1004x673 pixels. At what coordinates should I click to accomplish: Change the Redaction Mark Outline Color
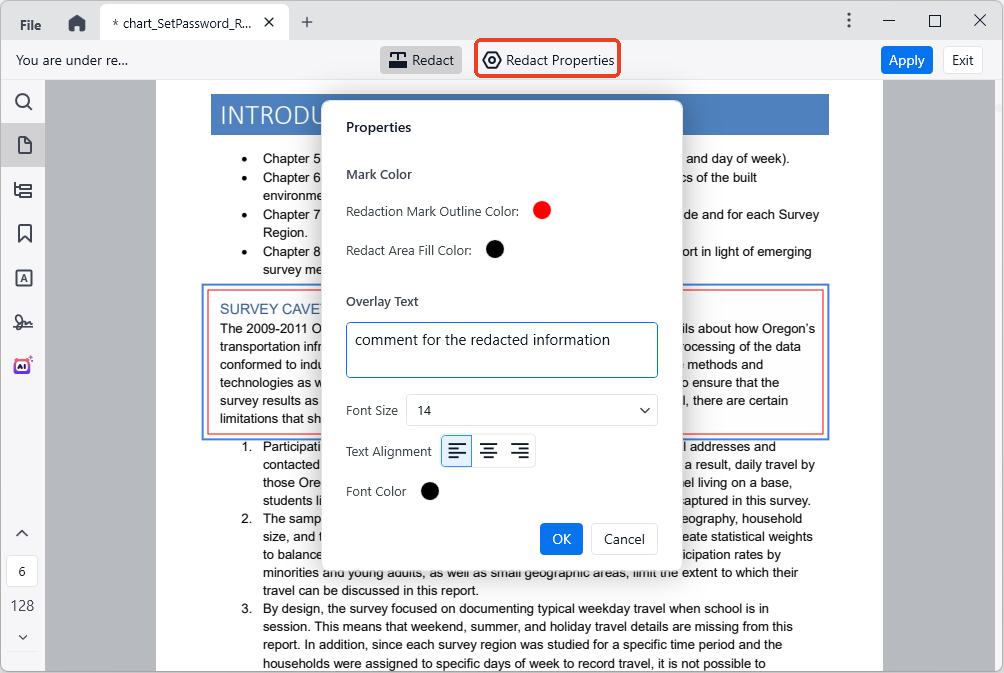[x=541, y=210]
